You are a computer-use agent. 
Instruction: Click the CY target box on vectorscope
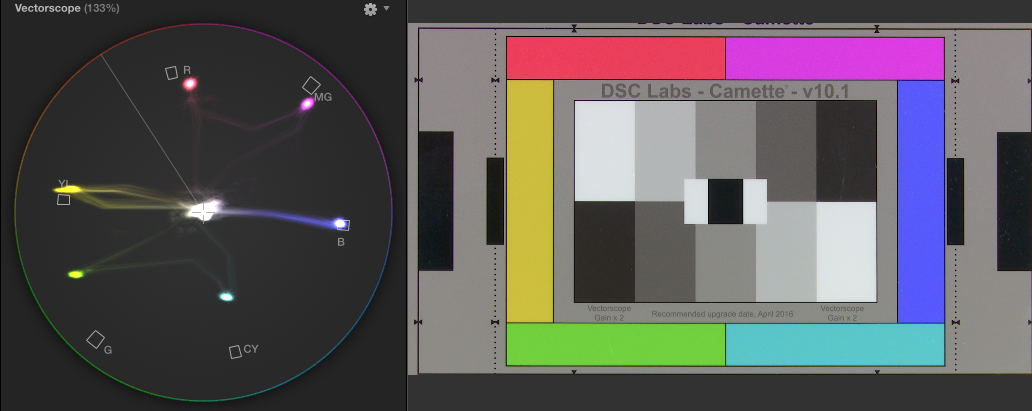235,351
